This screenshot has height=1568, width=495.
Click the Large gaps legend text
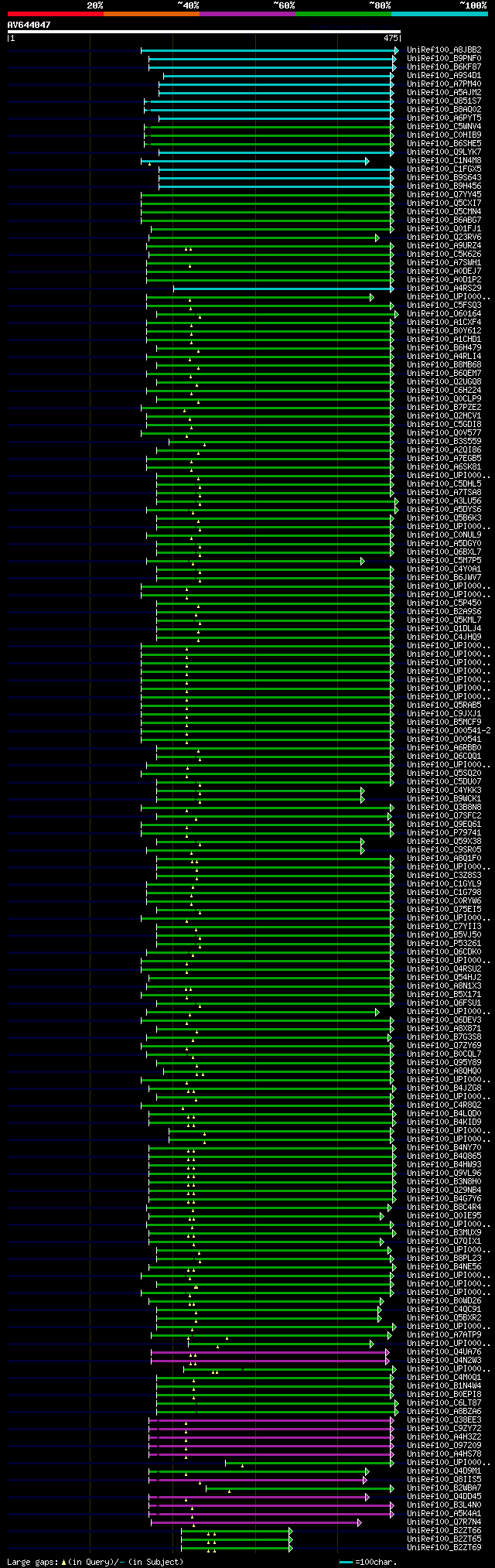coord(95,1562)
